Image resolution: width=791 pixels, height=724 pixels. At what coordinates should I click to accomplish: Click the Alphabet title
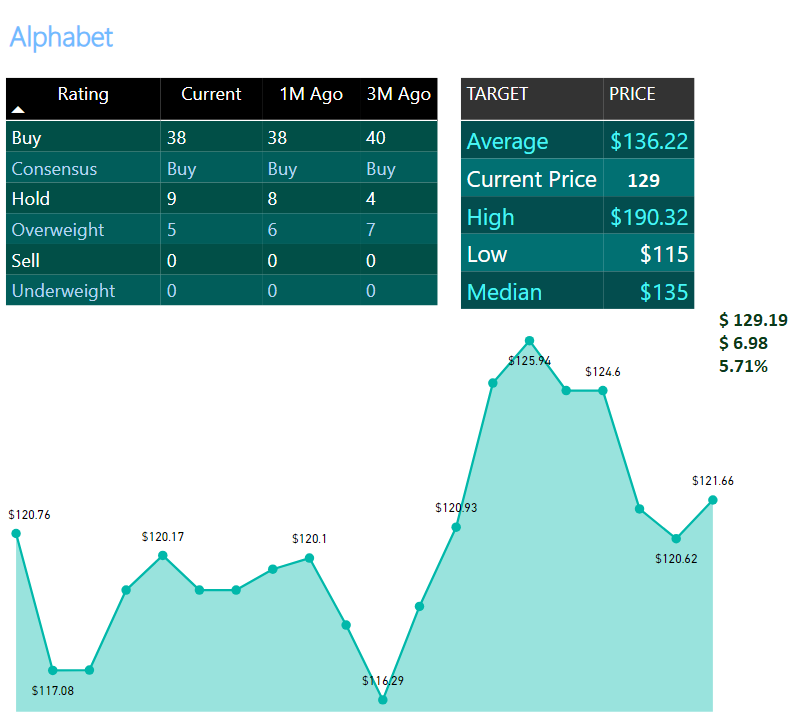click(x=62, y=37)
